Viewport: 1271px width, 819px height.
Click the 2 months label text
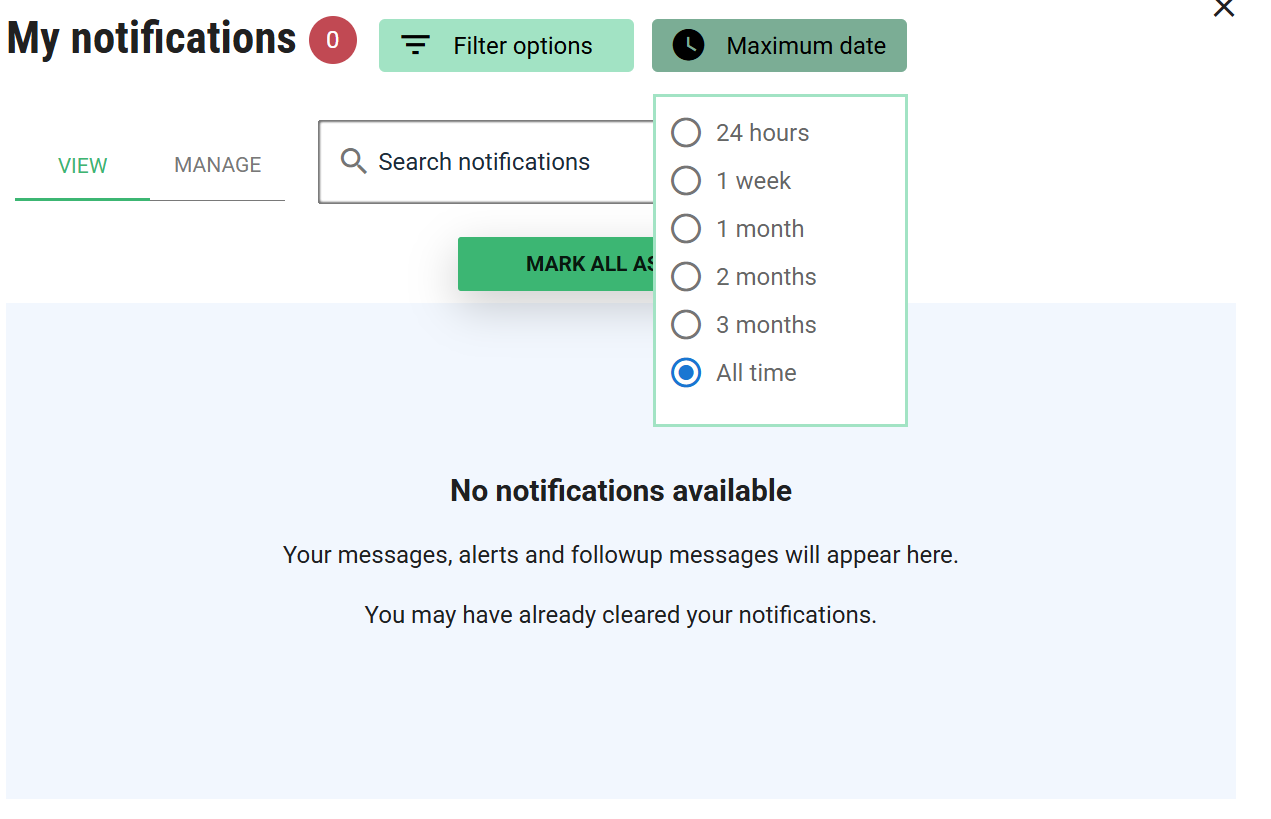point(766,277)
